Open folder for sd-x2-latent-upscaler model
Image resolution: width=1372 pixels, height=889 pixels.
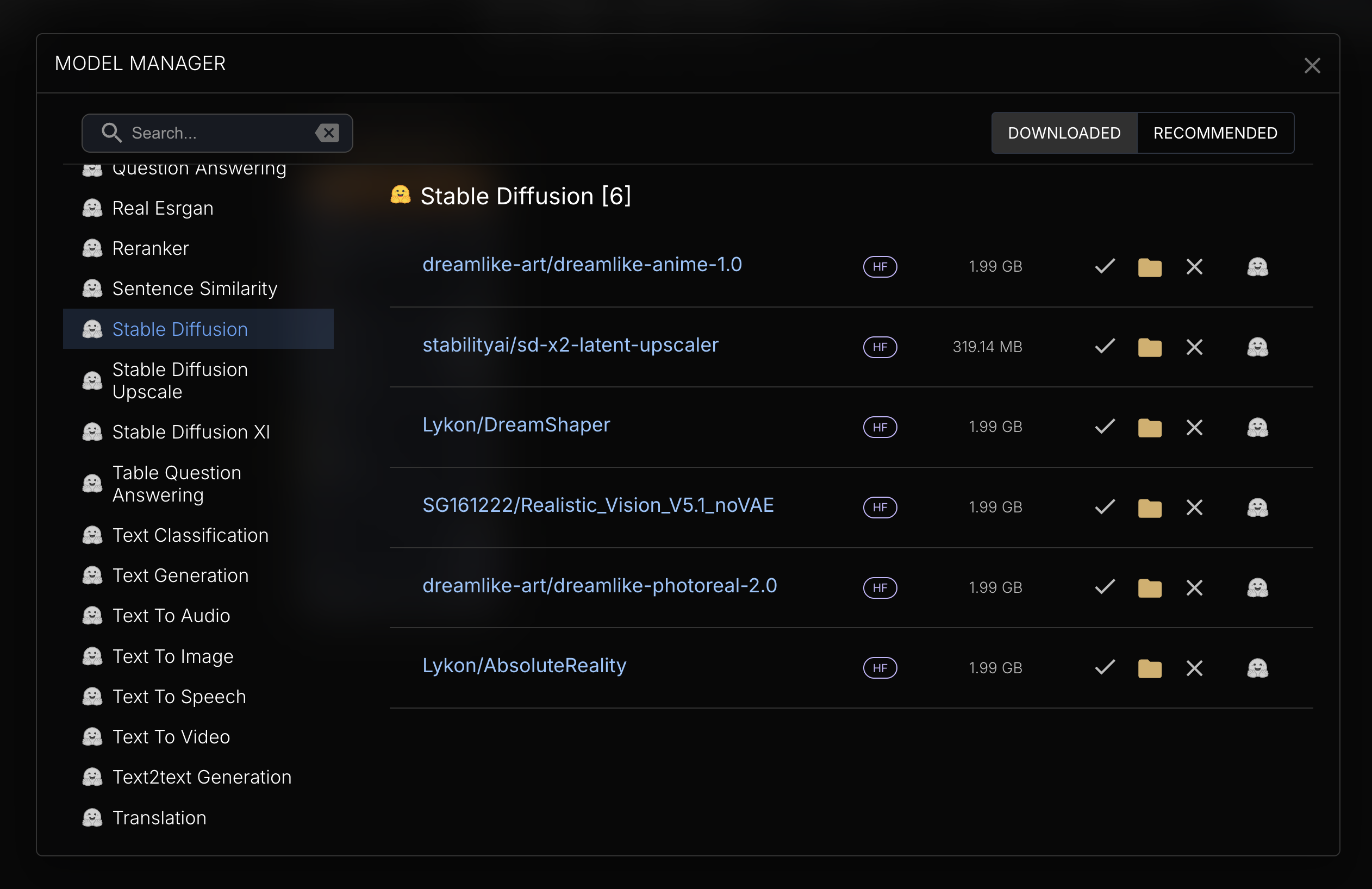(1150, 347)
